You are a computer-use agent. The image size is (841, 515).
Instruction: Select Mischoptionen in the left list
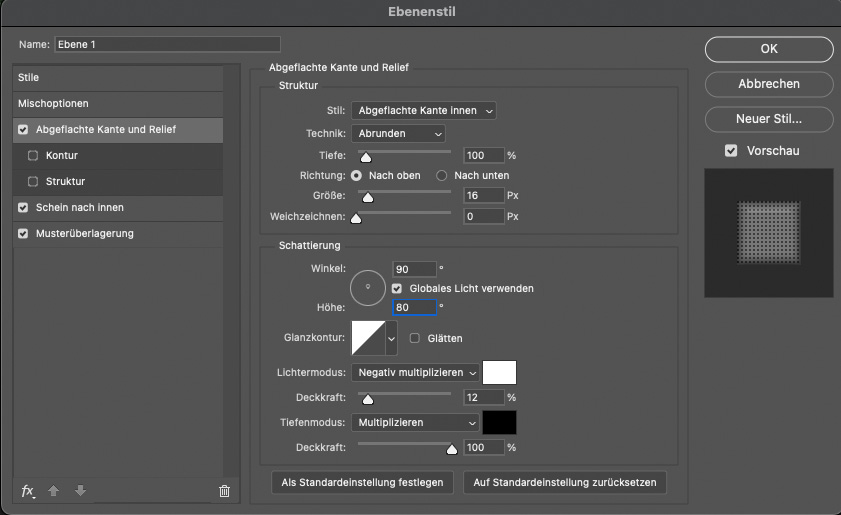coord(118,104)
